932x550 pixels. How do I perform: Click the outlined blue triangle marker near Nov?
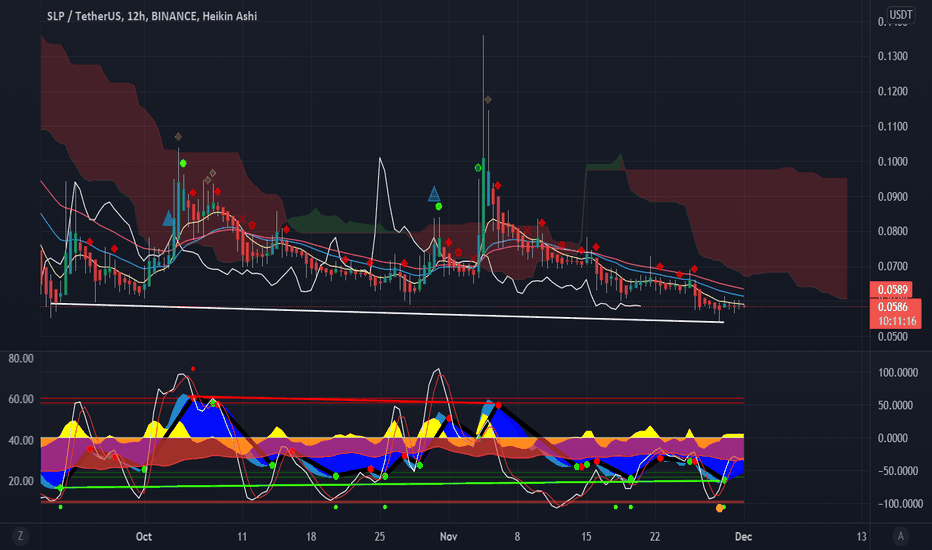(434, 194)
